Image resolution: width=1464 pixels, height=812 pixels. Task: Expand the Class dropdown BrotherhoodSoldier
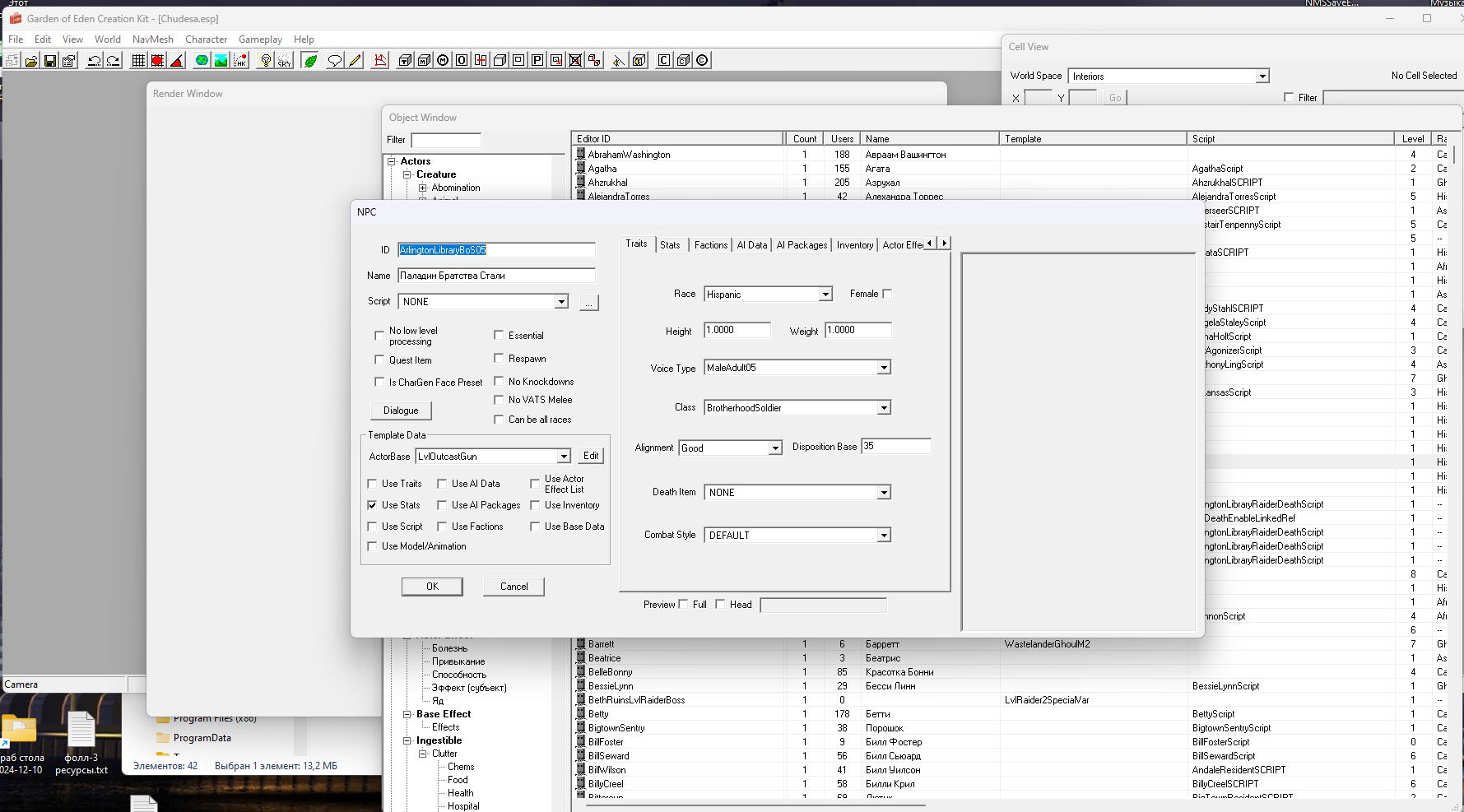[x=884, y=408]
